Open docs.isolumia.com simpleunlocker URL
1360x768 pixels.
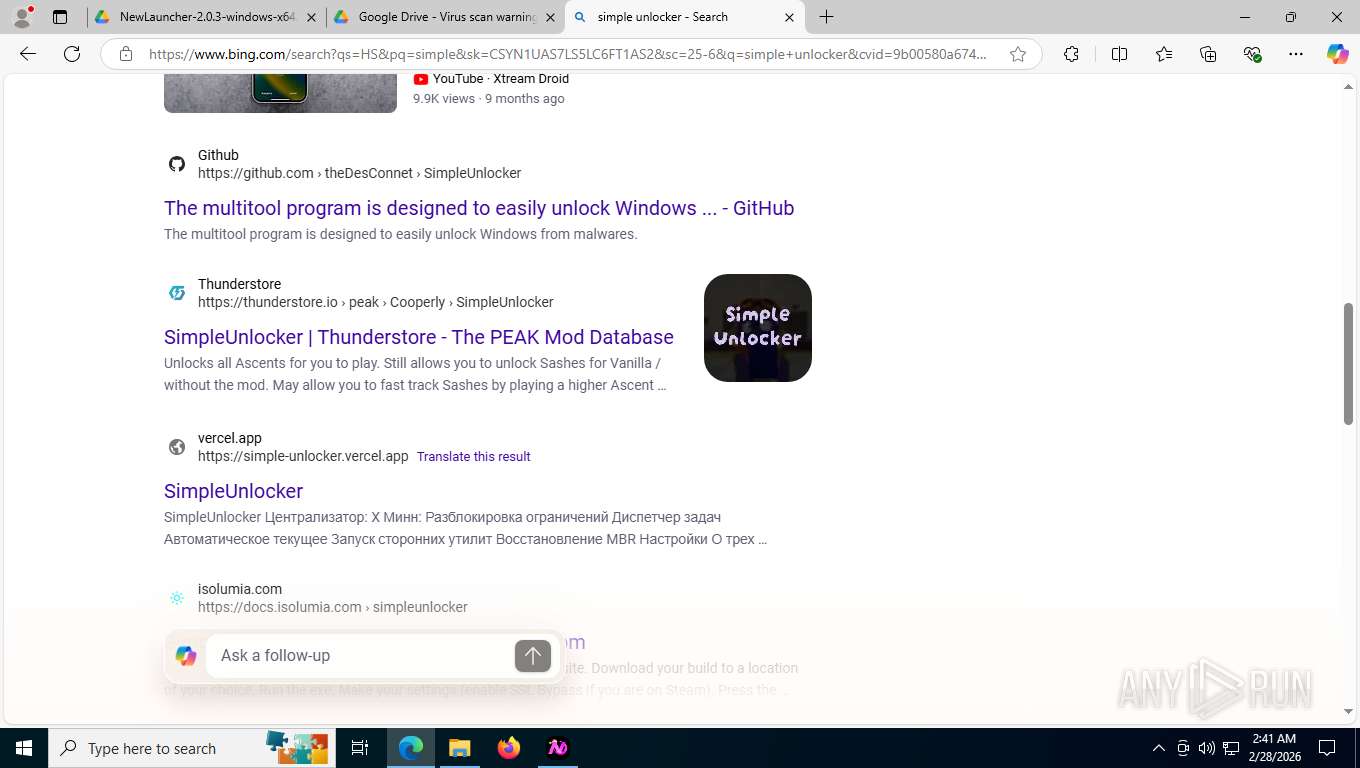click(x=332, y=607)
